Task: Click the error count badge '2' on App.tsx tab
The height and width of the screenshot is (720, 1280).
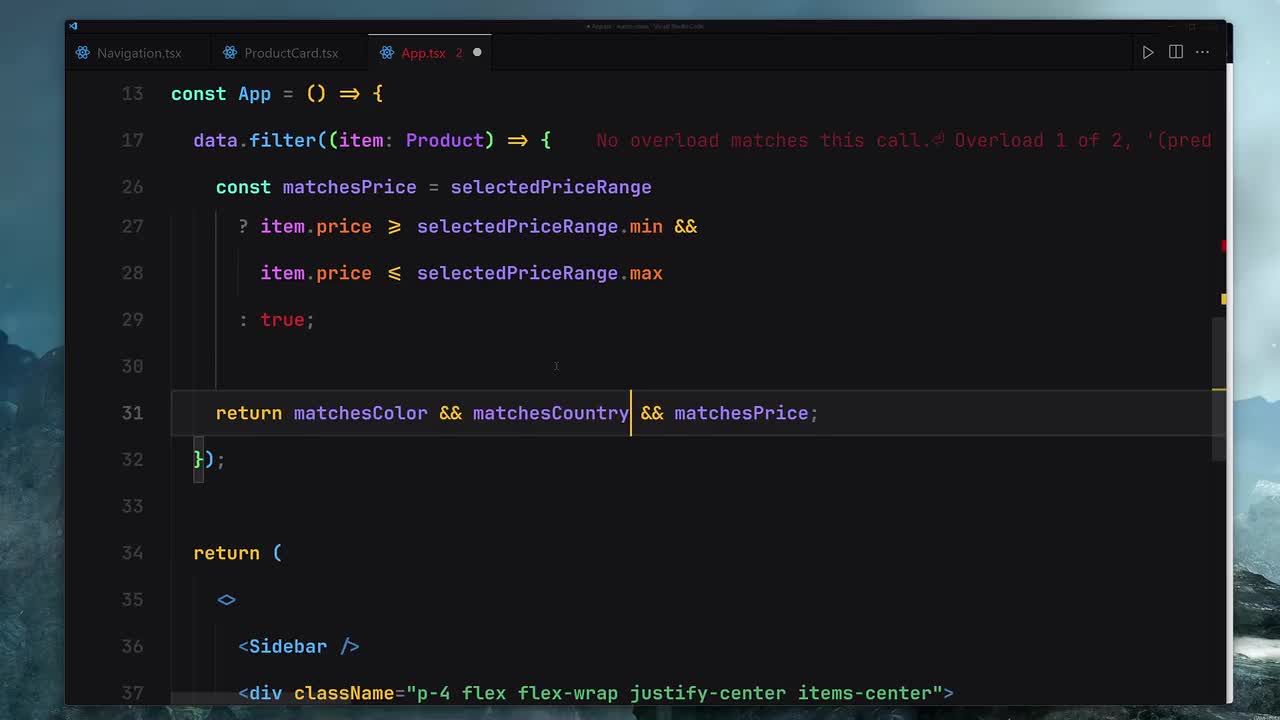Action: point(459,53)
